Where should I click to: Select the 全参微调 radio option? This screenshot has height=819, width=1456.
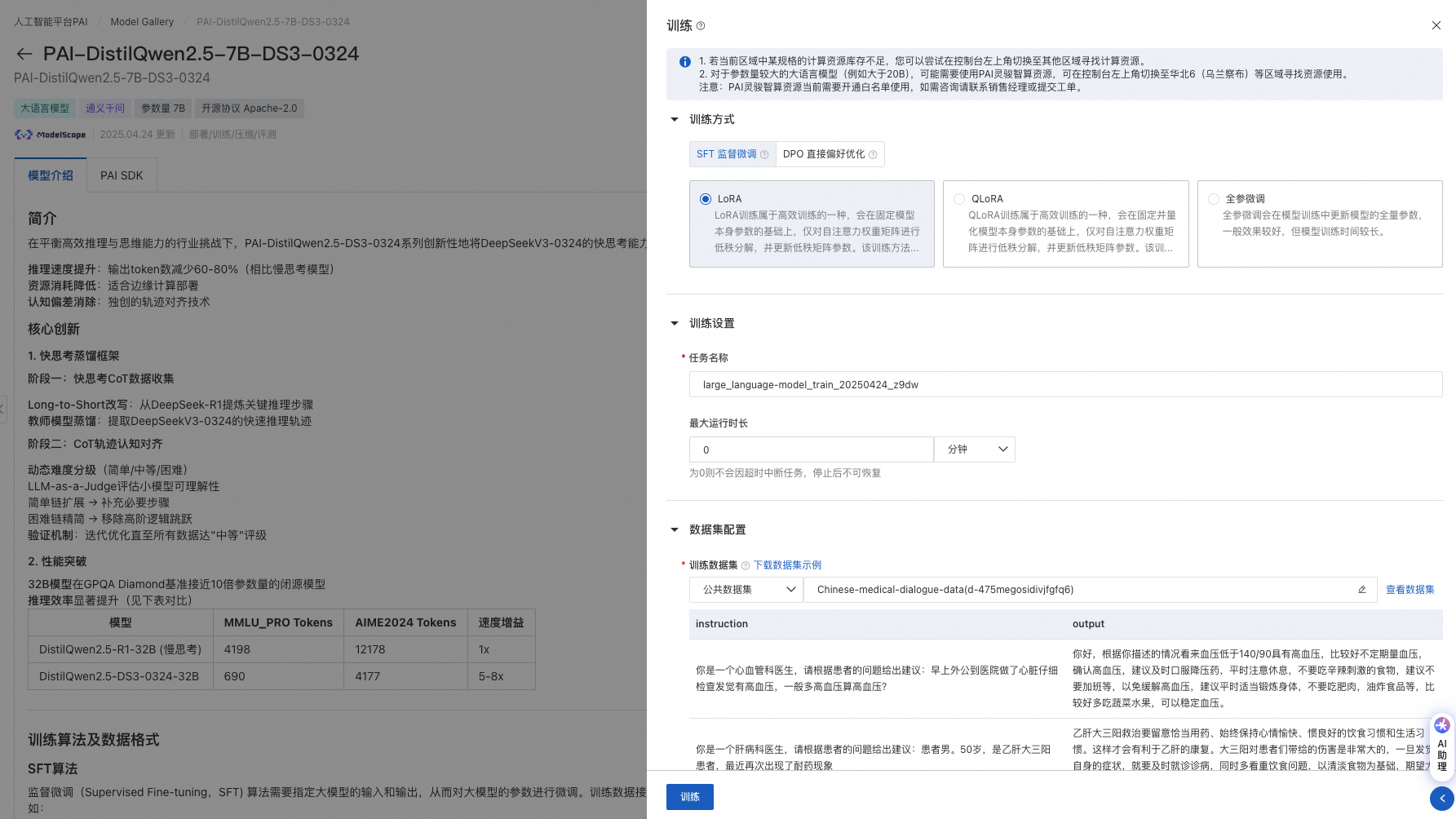[x=1214, y=199]
